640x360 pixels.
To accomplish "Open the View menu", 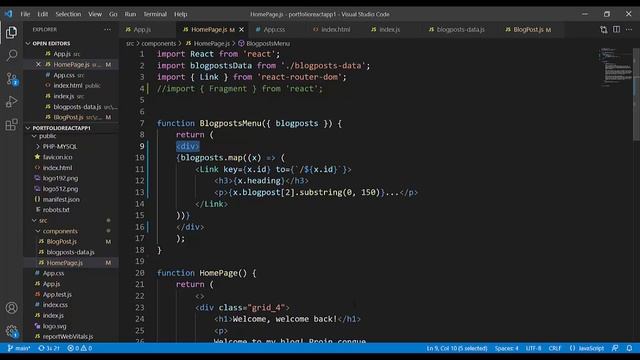I will [x=95, y=14].
